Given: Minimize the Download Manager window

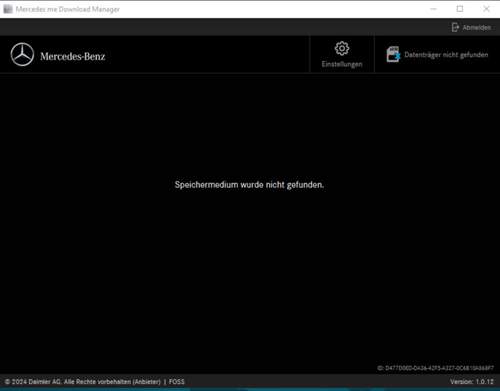Looking at the screenshot, I should [433, 9].
